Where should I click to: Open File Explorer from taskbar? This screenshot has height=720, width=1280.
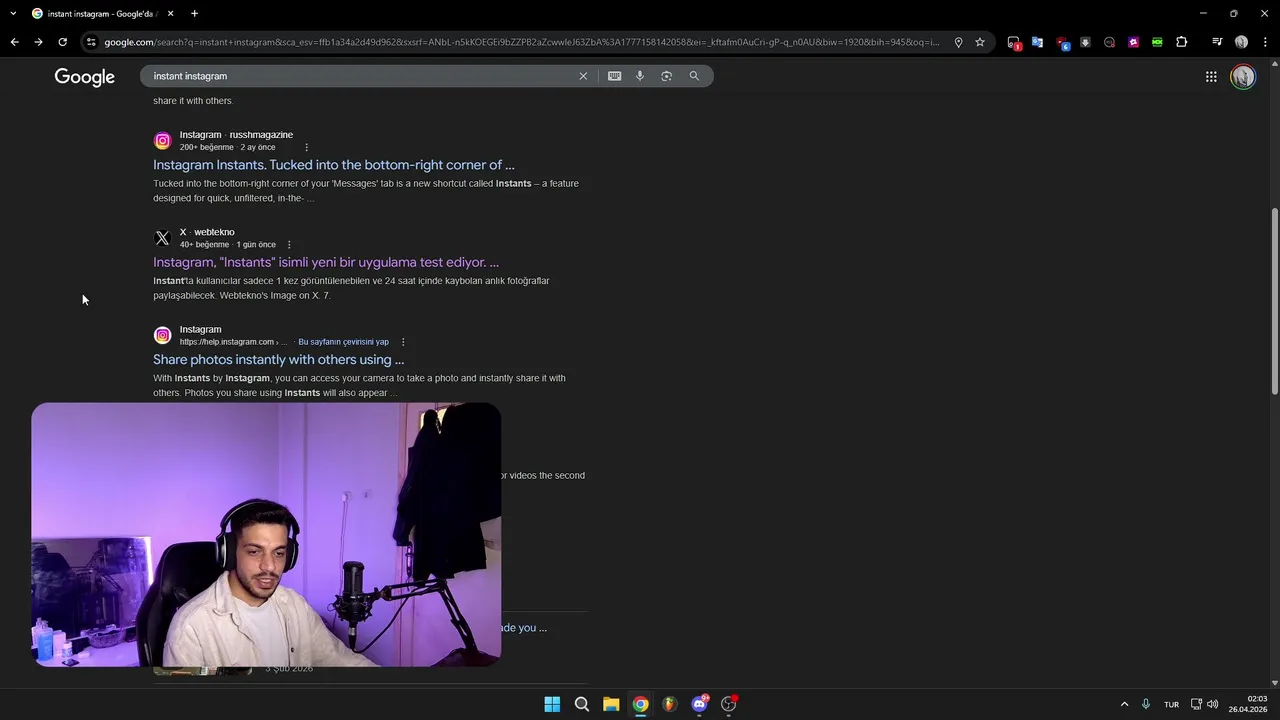tap(611, 704)
